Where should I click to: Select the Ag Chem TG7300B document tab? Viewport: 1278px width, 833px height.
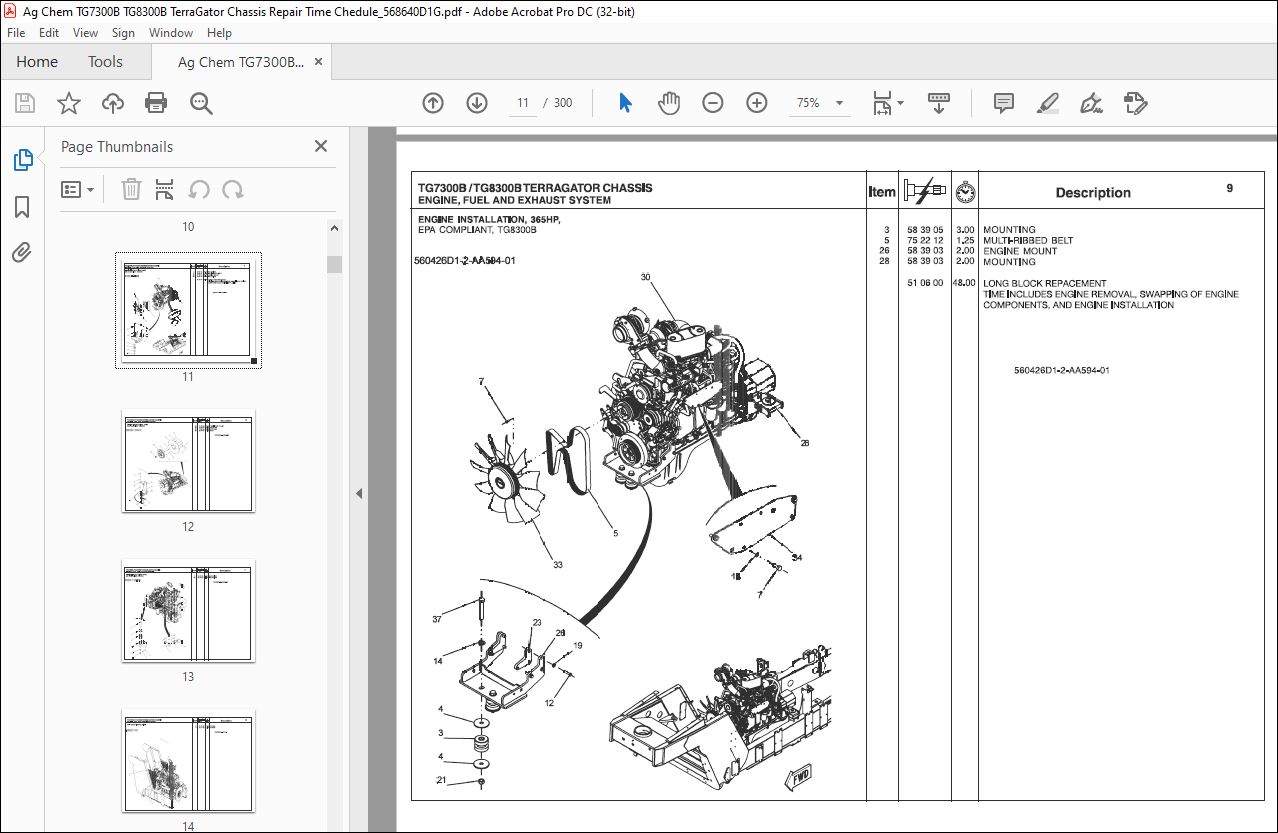point(241,62)
